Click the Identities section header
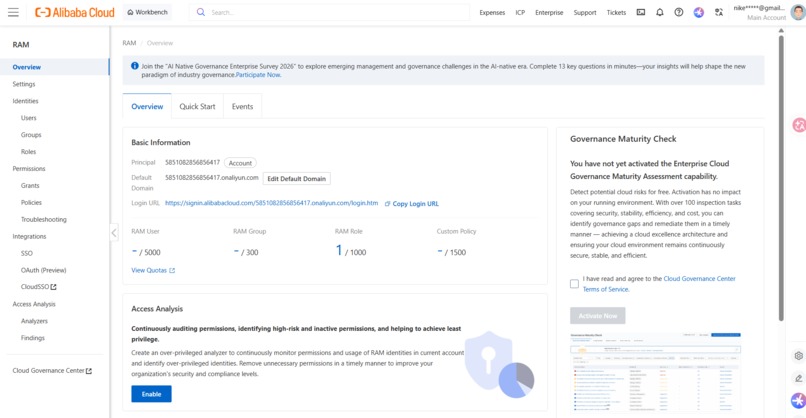The height and width of the screenshot is (418, 806). [x=25, y=101]
